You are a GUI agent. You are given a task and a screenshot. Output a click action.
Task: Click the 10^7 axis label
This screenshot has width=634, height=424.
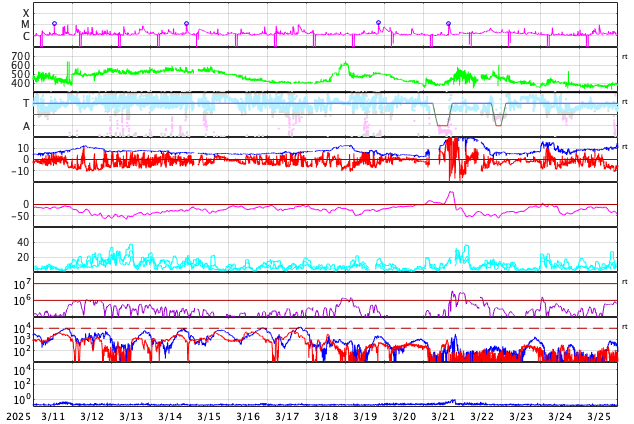pos(22,284)
